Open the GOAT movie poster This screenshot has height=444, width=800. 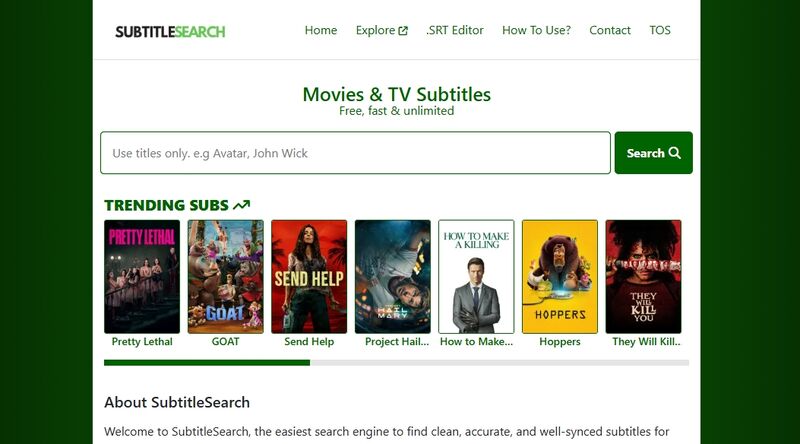point(226,277)
